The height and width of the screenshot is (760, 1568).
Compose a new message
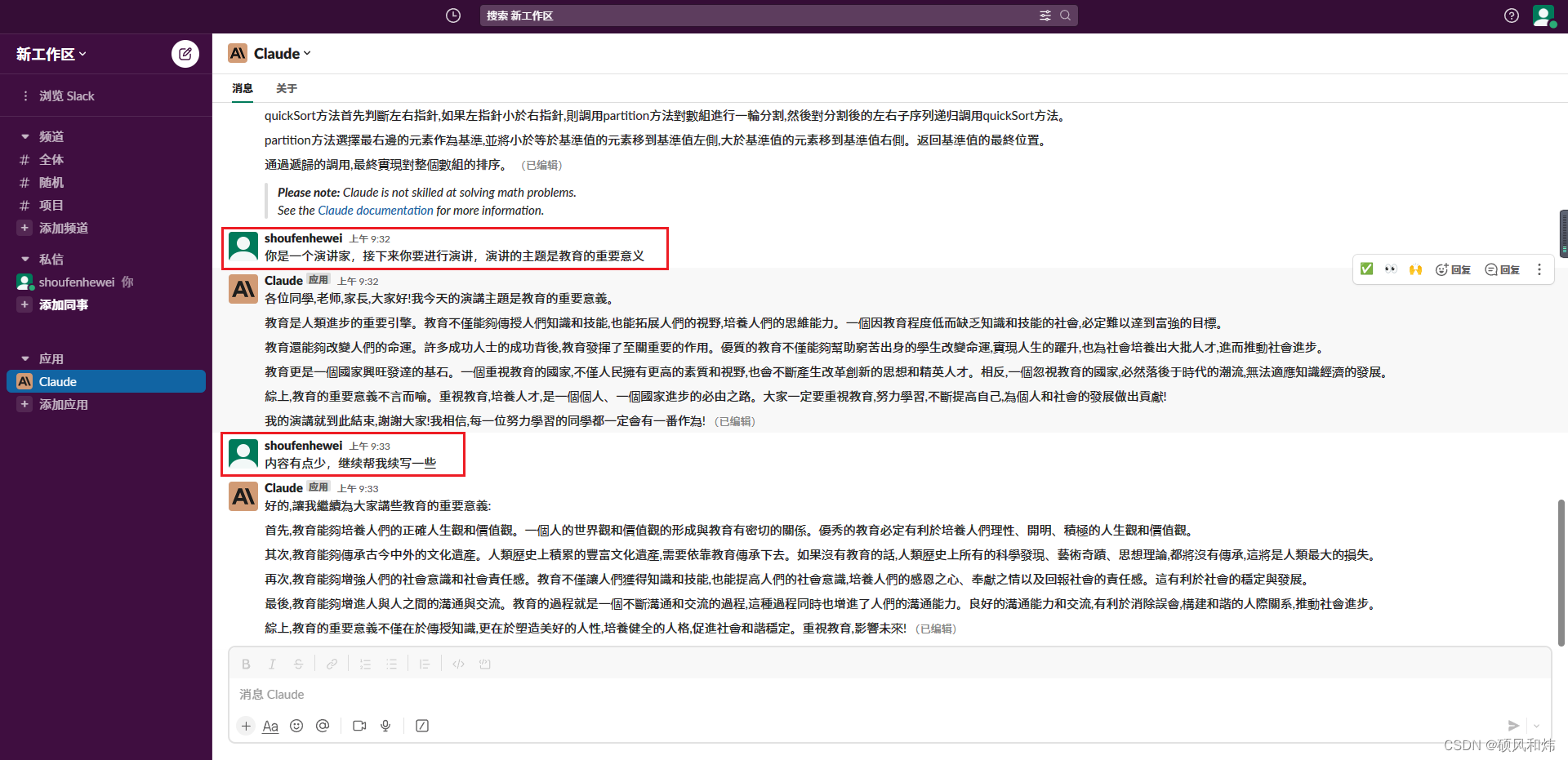click(185, 54)
